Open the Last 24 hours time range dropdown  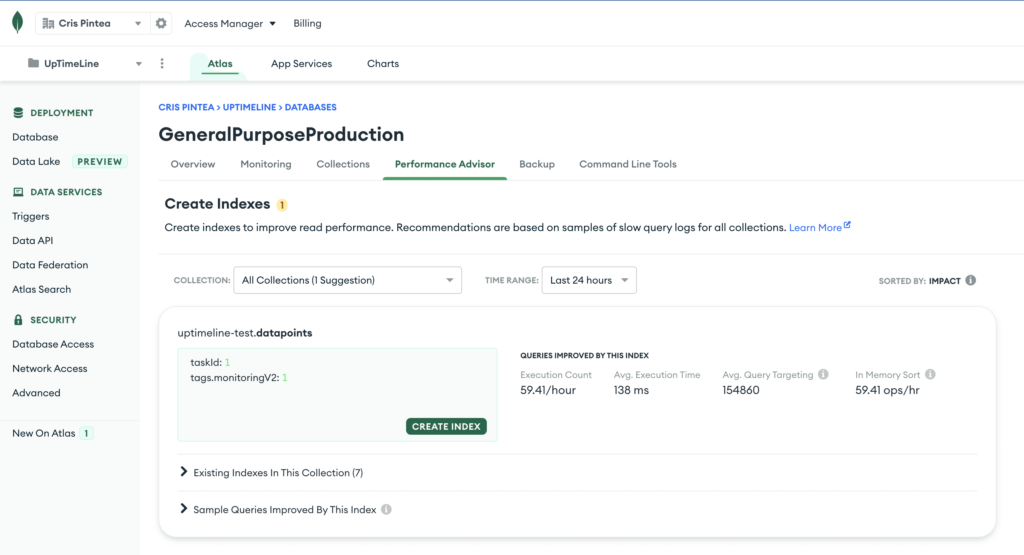click(589, 280)
